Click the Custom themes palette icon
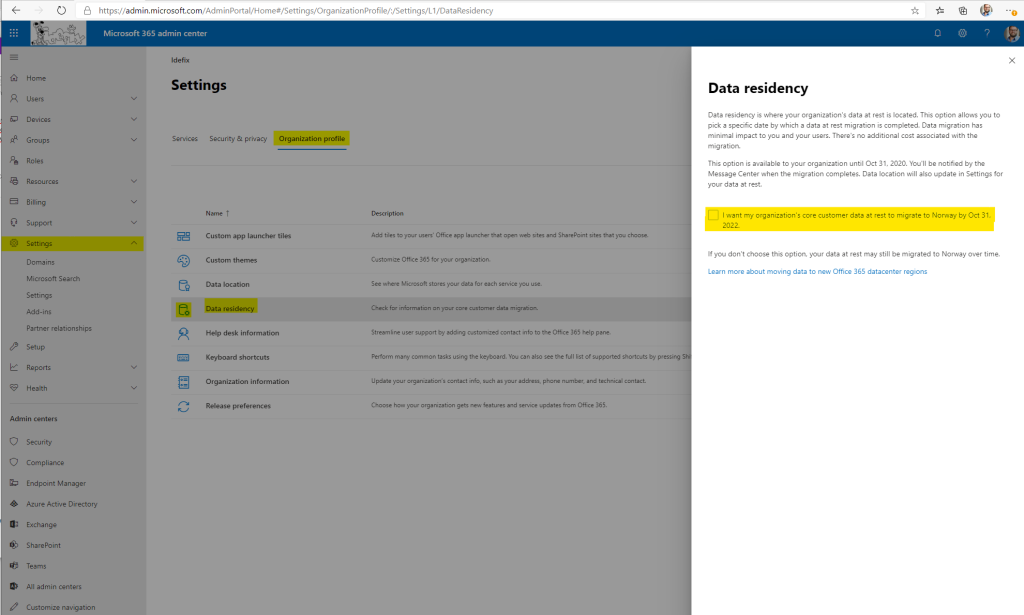This screenshot has height=615, width=1024. tap(184, 260)
